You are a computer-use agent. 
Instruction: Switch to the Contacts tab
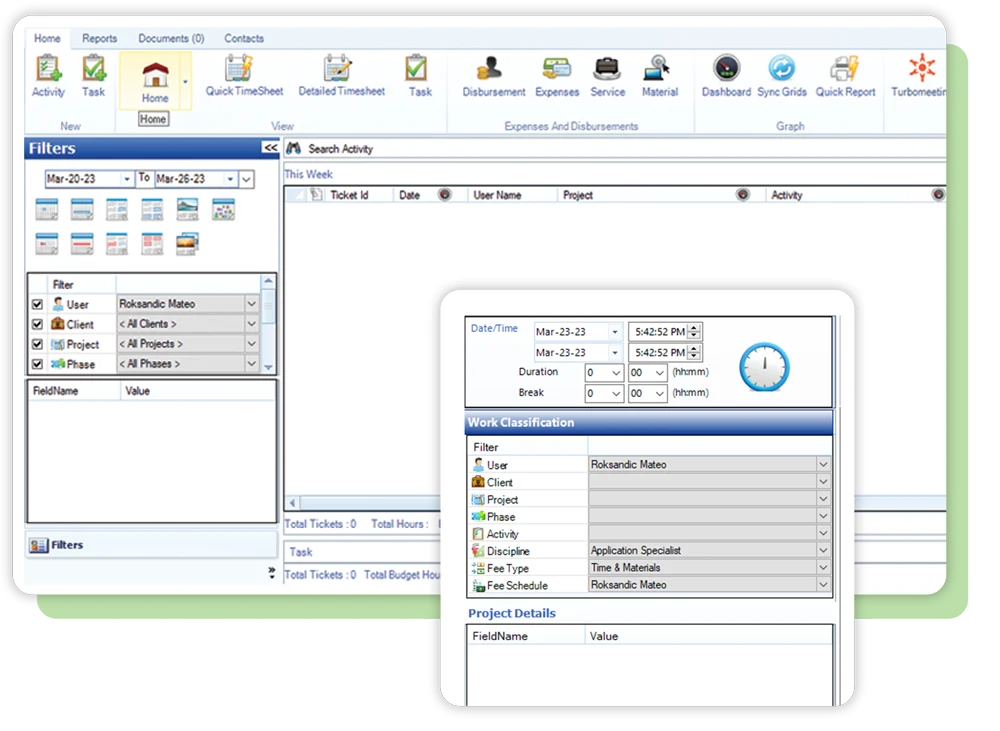point(244,38)
